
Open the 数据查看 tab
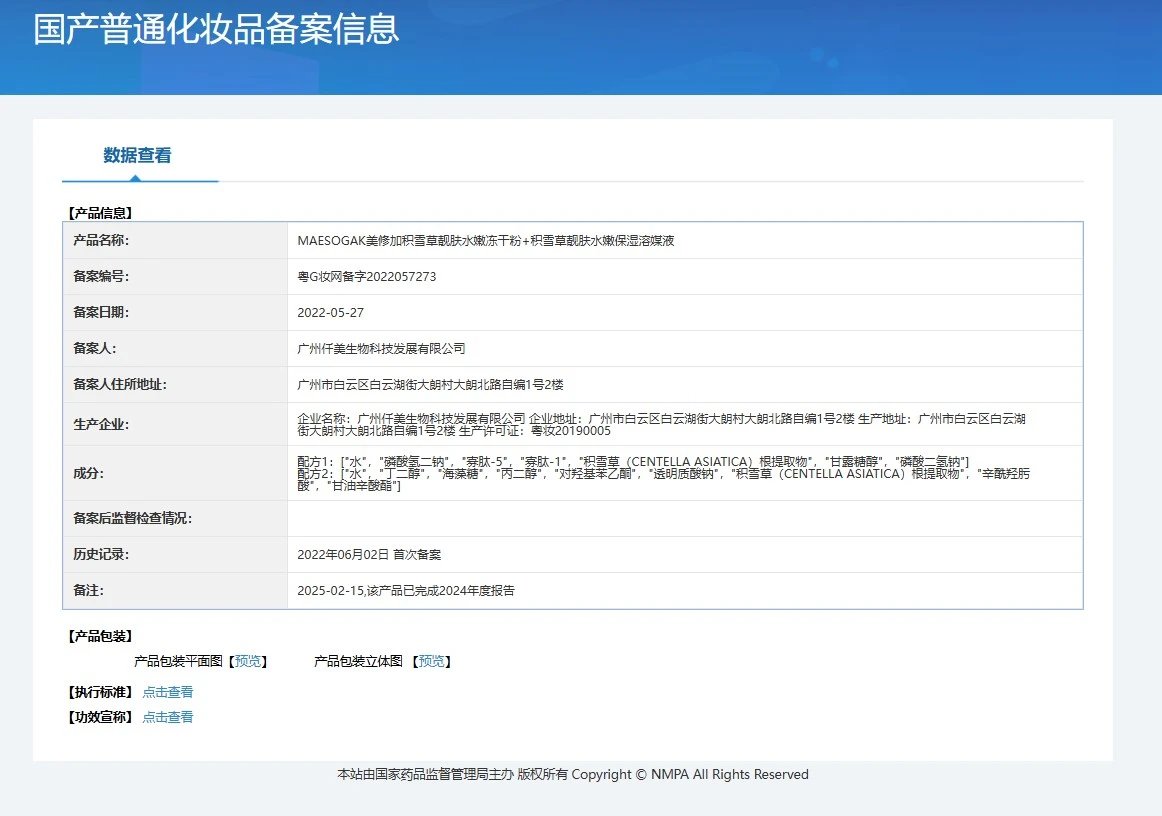[137, 156]
